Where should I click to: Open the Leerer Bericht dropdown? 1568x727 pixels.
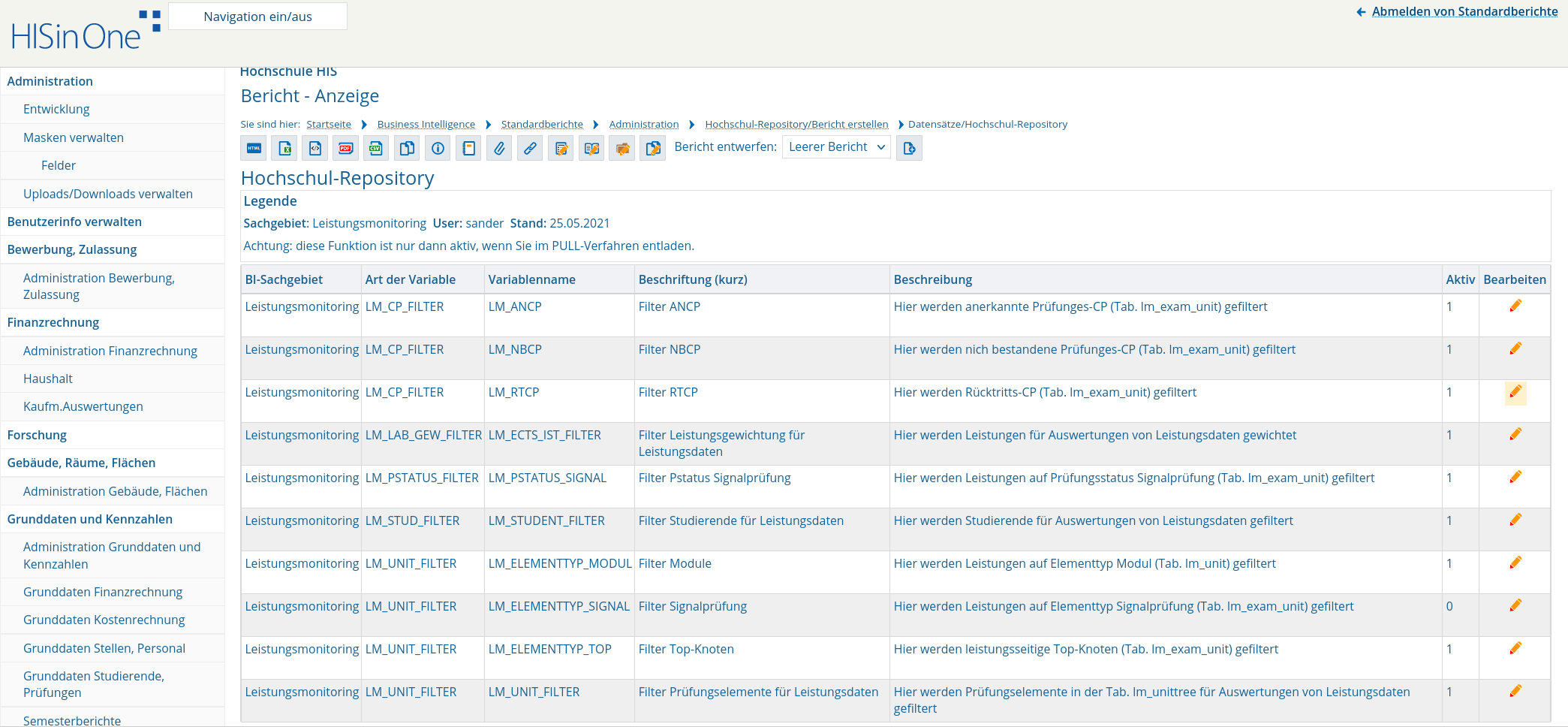coord(836,147)
